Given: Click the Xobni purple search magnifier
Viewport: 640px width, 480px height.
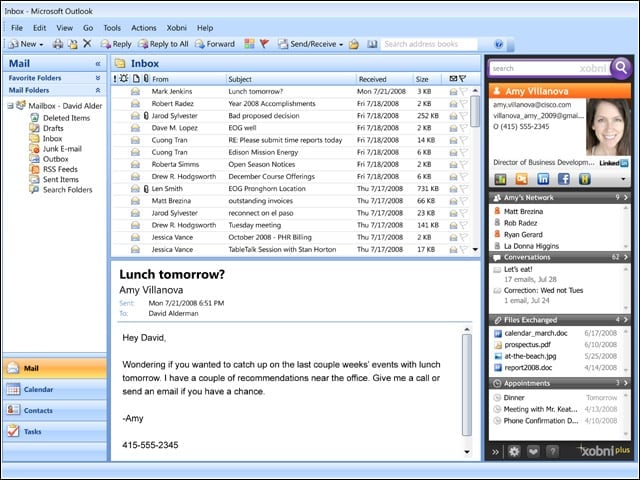Looking at the screenshot, I should [621, 67].
